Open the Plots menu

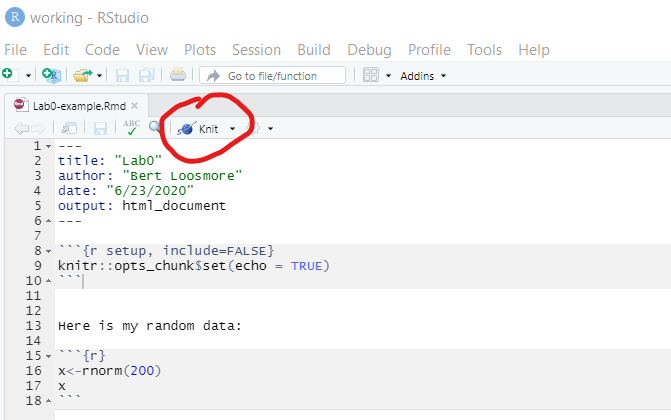point(200,50)
